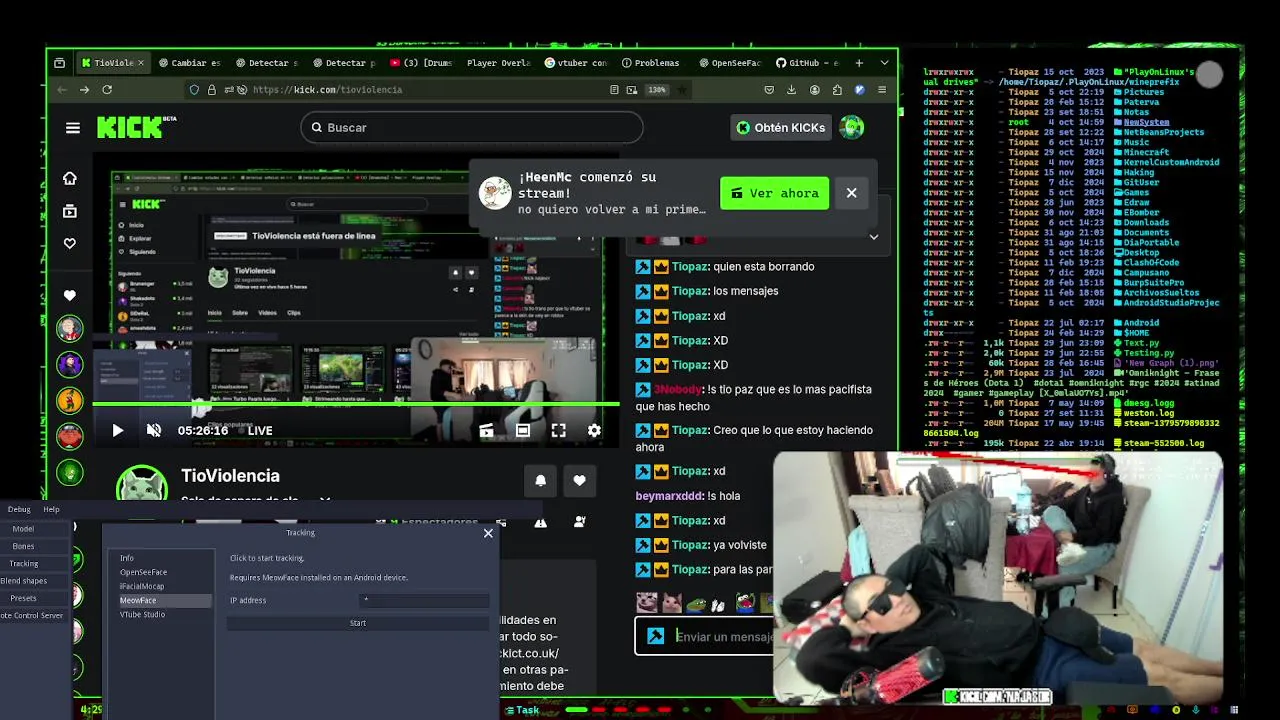Click the Blend shapes side button
Screen dimensions: 1280x720
tap(24, 581)
